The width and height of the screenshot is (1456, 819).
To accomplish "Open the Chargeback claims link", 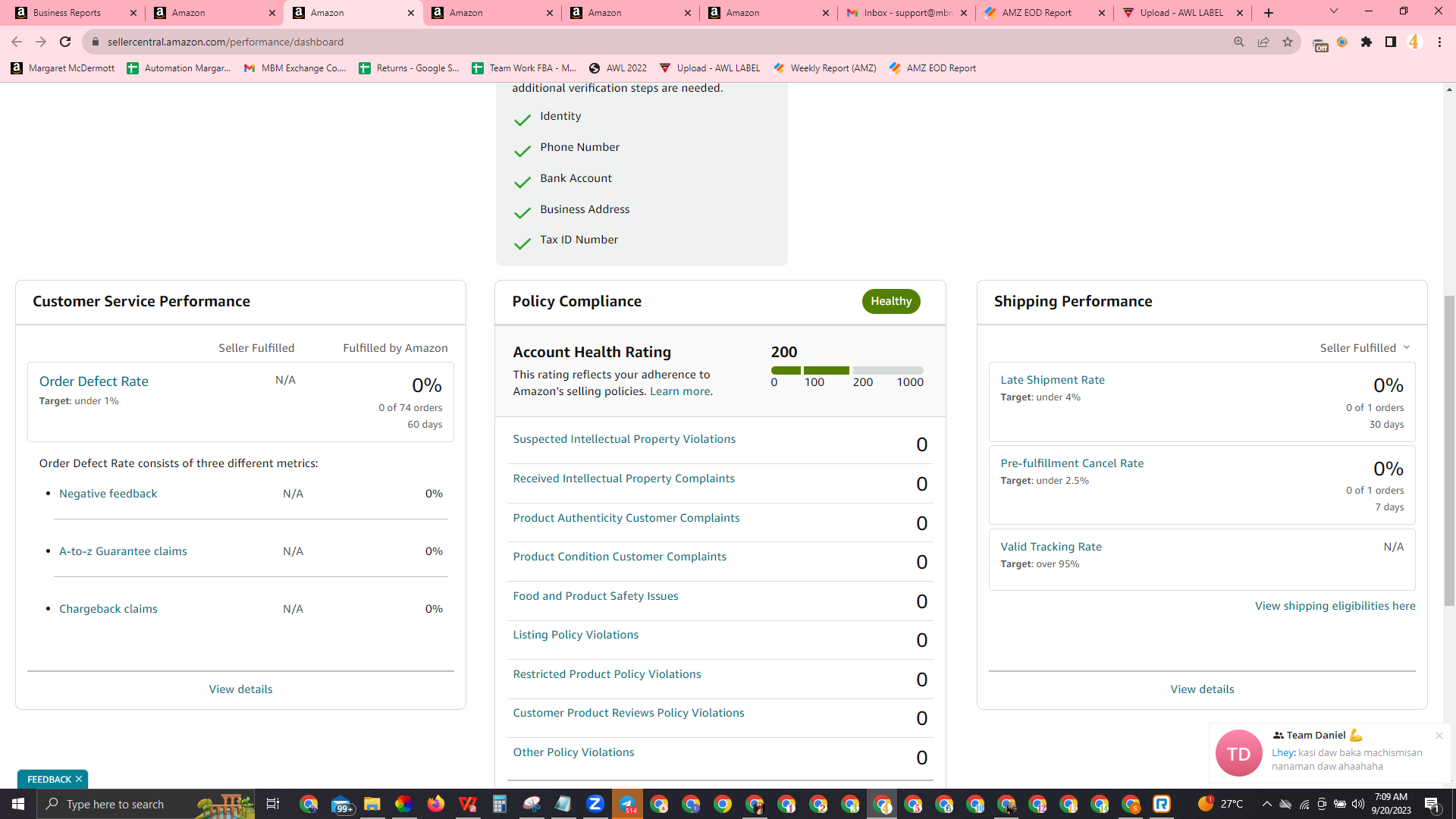I will click(108, 609).
